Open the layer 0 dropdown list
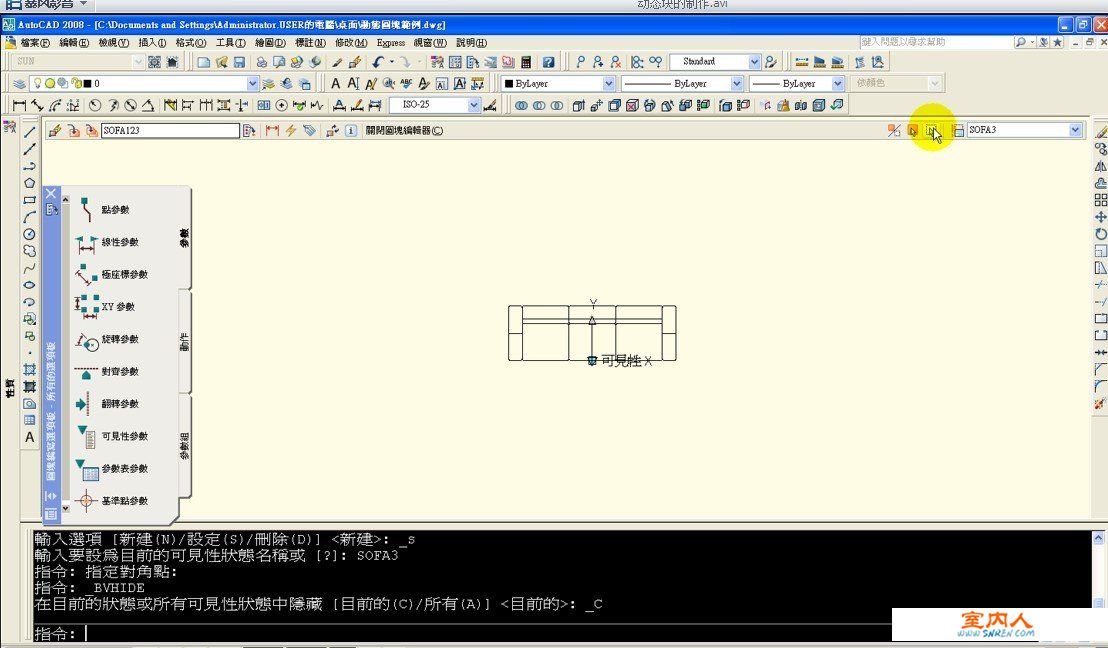This screenshot has height=648, width=1108. tap(253, 83)
